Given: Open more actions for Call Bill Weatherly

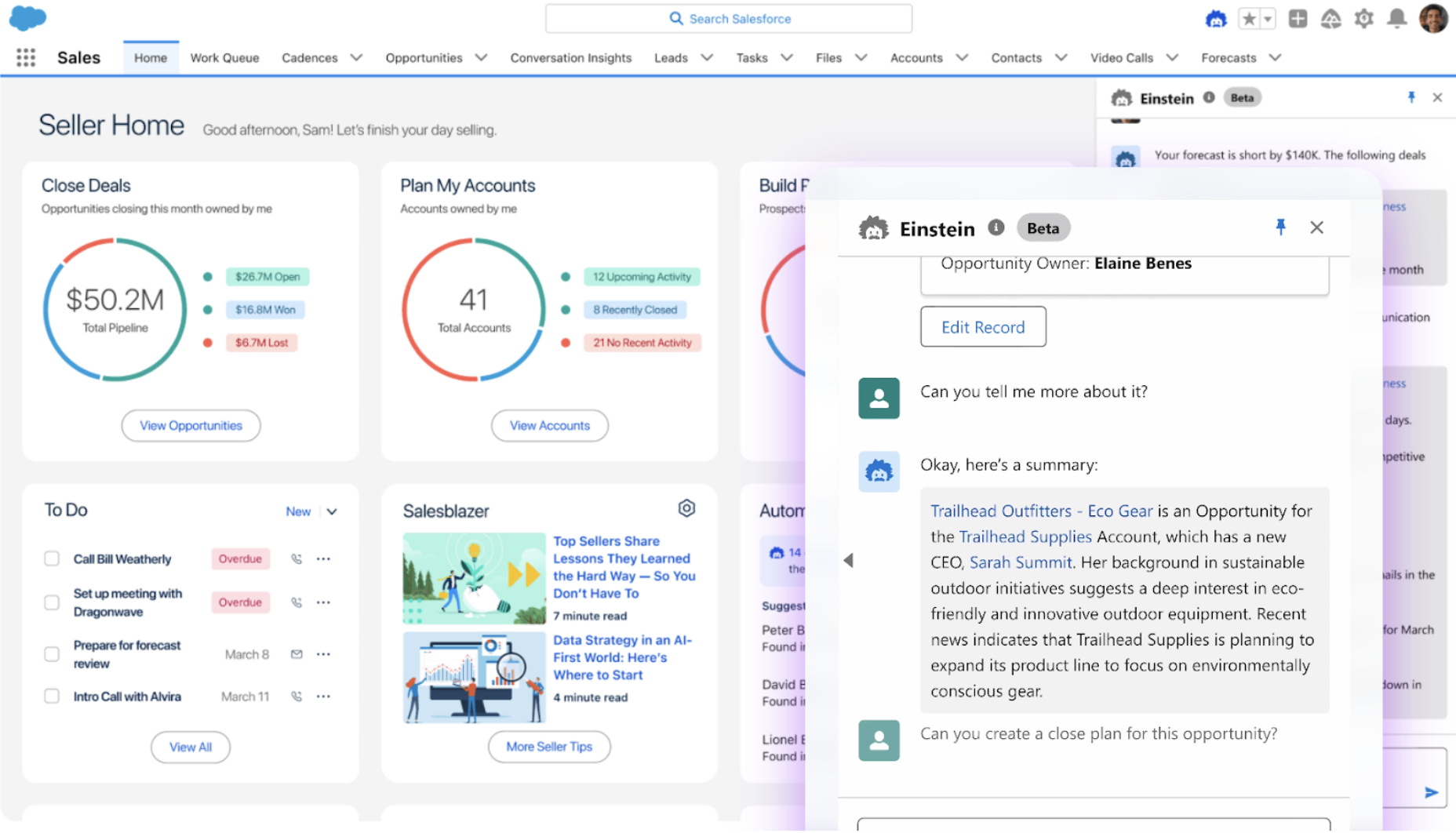Looking at the screenshot, I should coord(323,559).
